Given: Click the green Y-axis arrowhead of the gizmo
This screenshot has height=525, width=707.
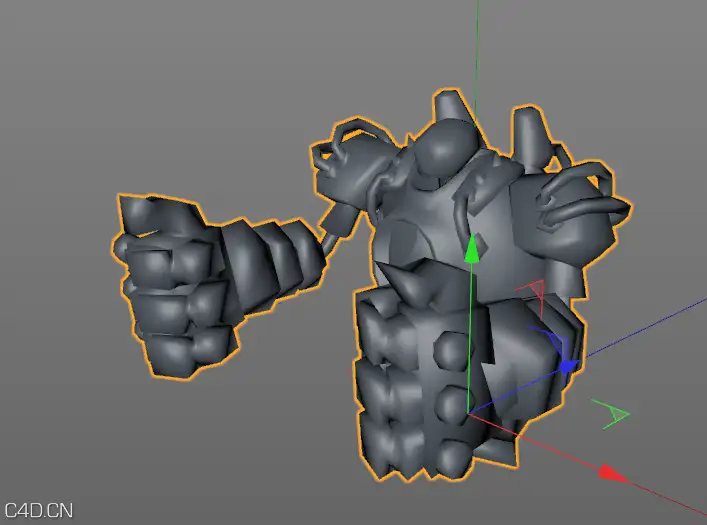Looking at the screenshot, I should (x=472, y=247).
